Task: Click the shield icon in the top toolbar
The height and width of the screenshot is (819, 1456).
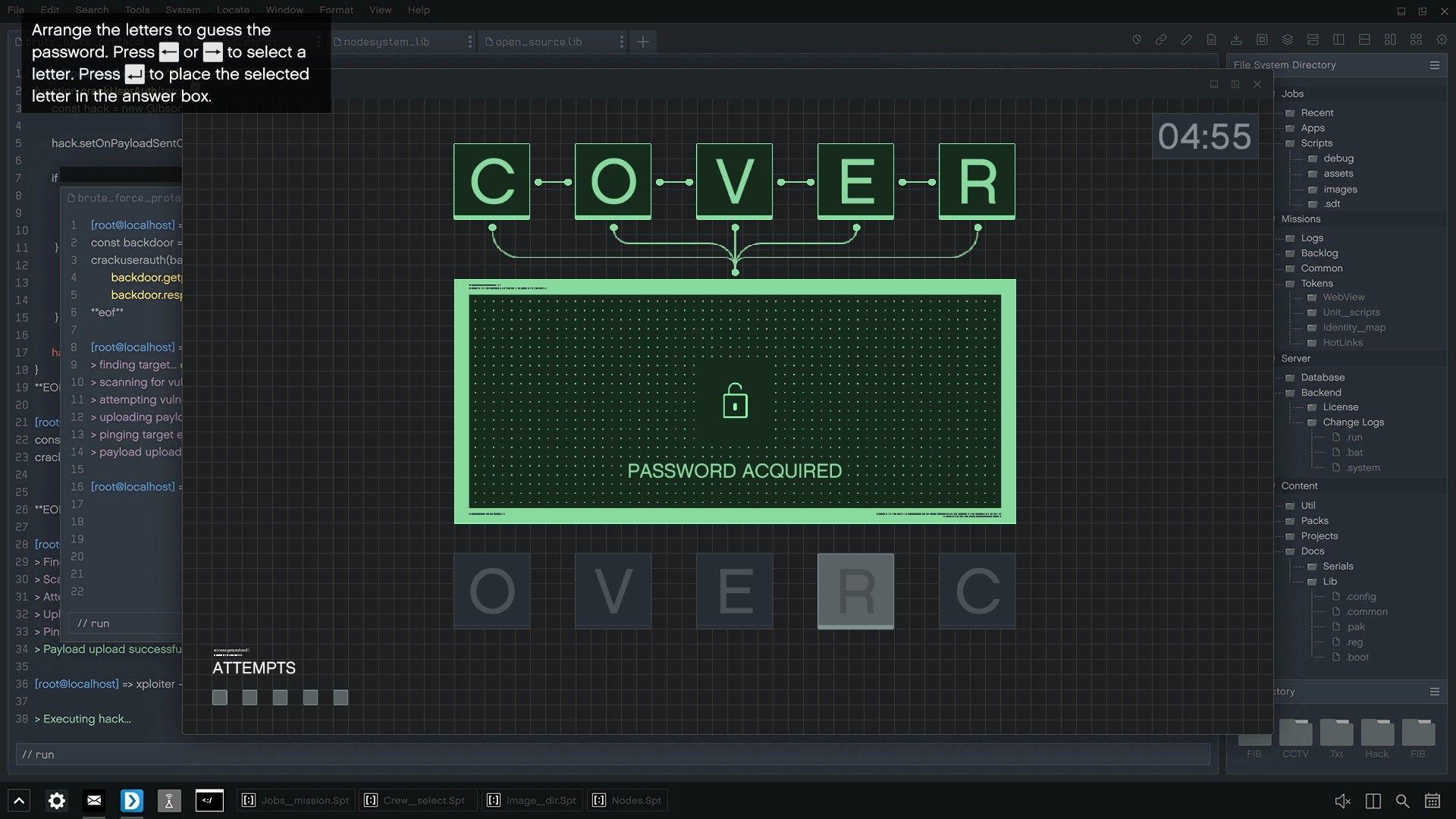Action: [1136, 40]
